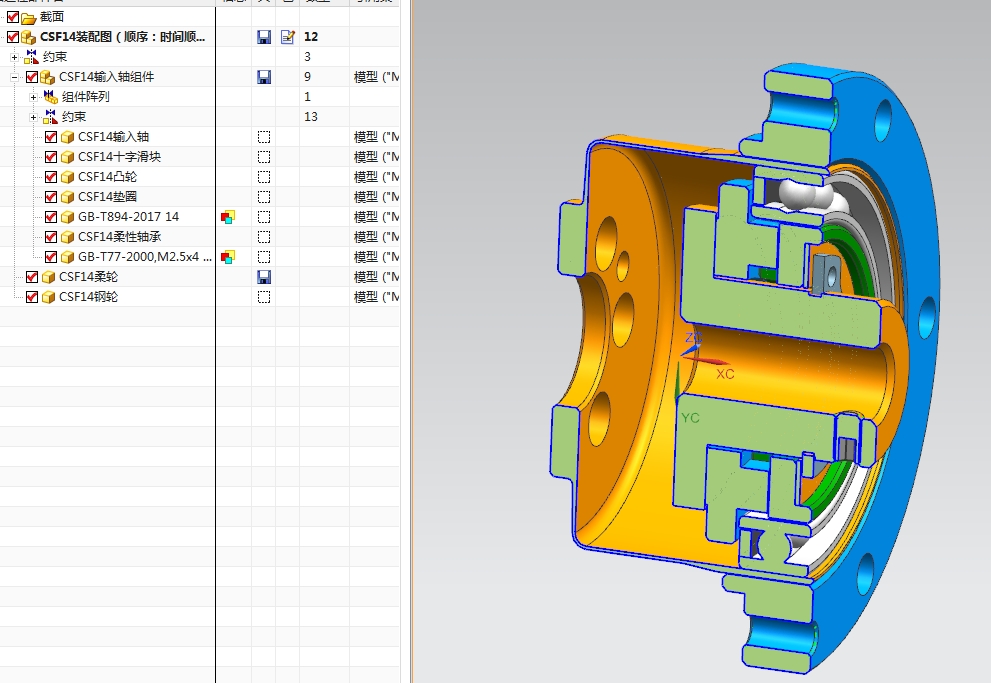Viewport: 991px width, 683px height.
Task: Click the top-level 约束 constraints icon
Action: pos(32,57)
